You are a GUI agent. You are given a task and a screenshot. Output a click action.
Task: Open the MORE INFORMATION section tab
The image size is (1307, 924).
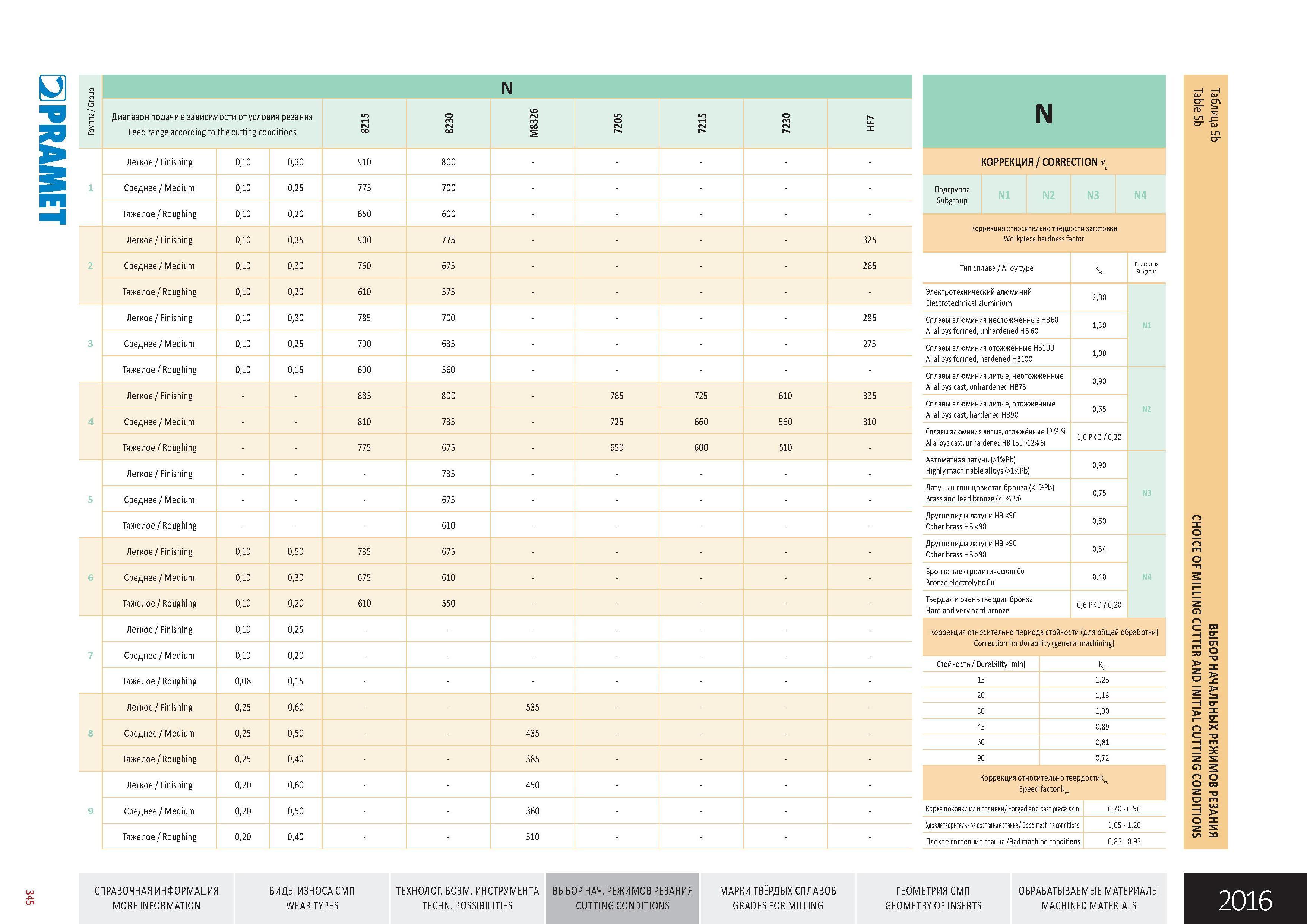(x=156, y=898)
